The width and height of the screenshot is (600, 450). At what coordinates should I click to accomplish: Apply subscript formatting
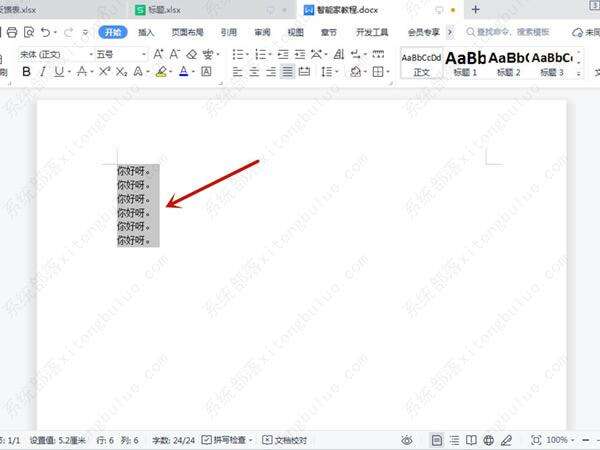click(x=121, y=72)
